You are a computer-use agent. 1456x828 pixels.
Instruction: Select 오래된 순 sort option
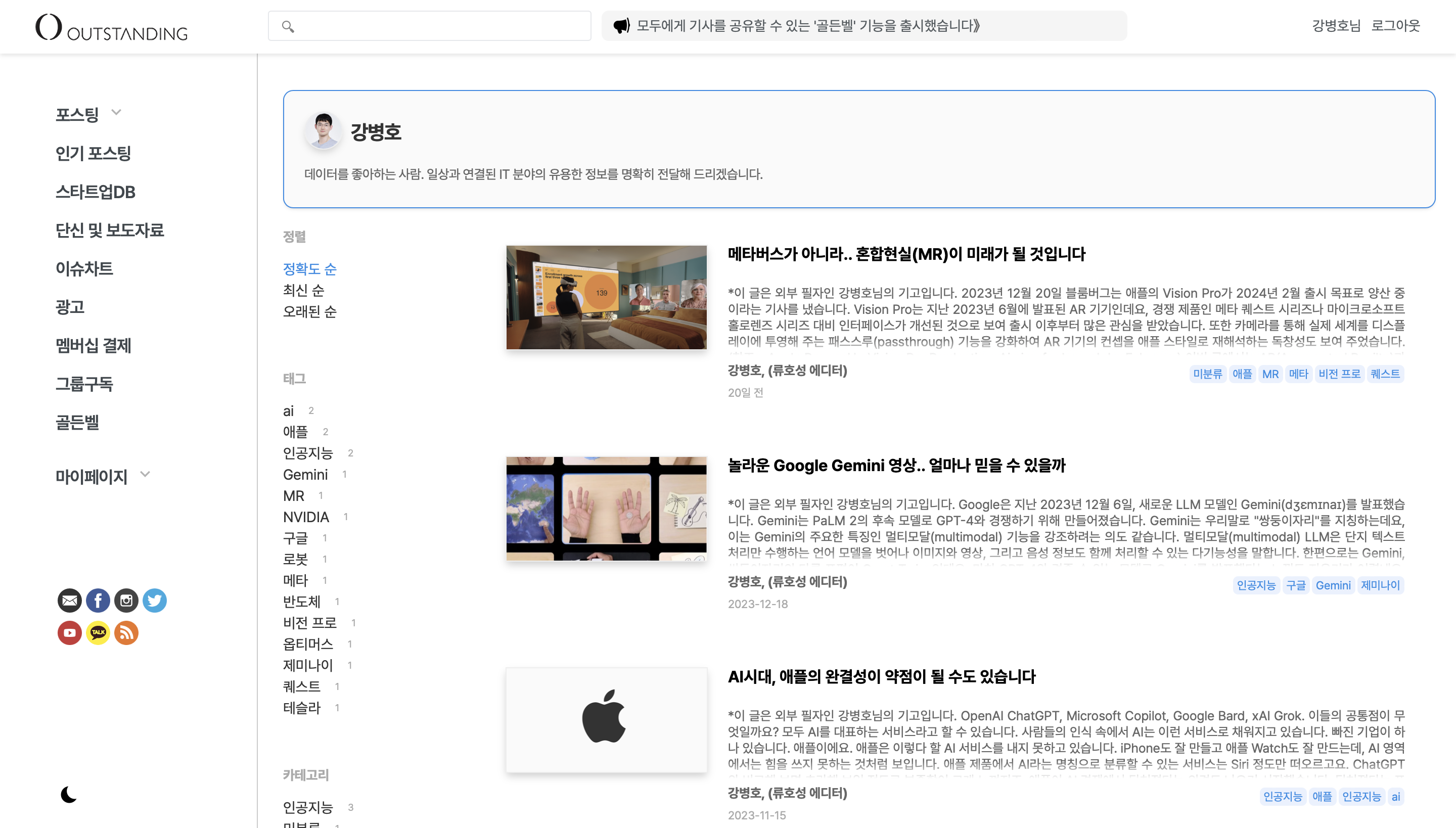pyautogui.click(x=310, y=311)
